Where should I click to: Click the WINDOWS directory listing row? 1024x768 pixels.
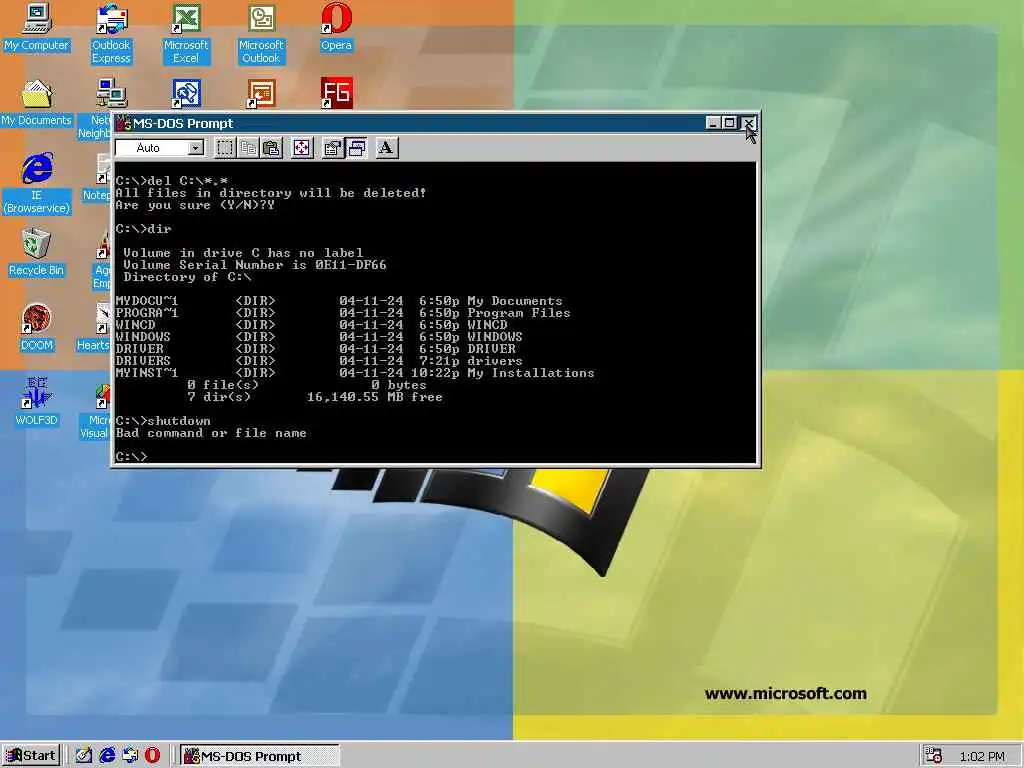click(319, 337)
